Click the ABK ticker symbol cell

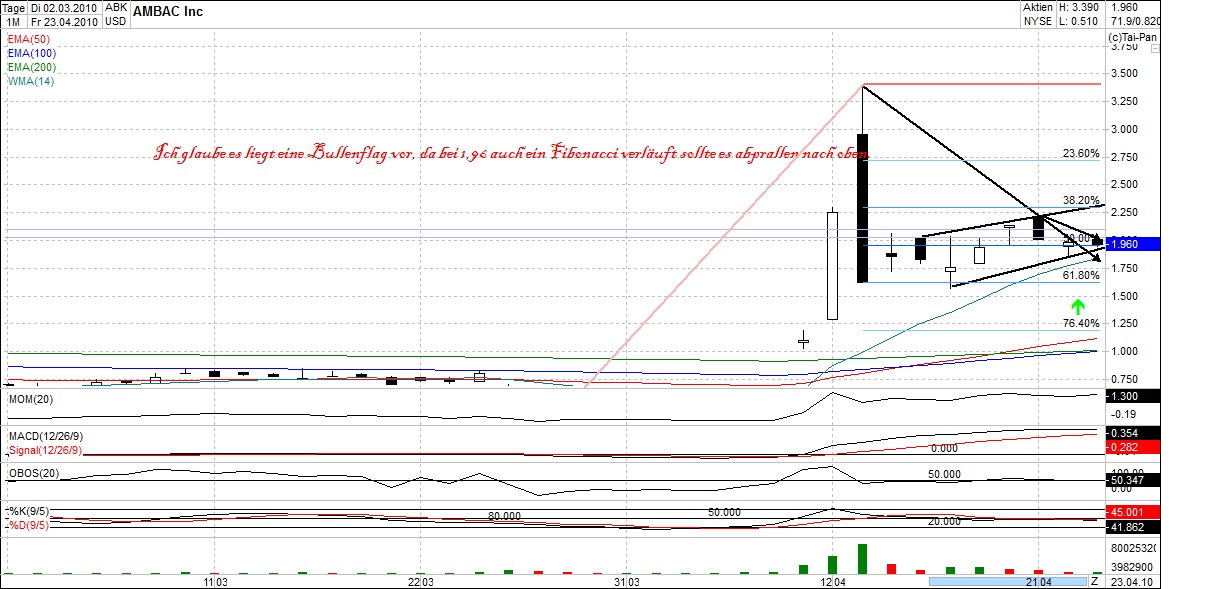pos(116,7)
